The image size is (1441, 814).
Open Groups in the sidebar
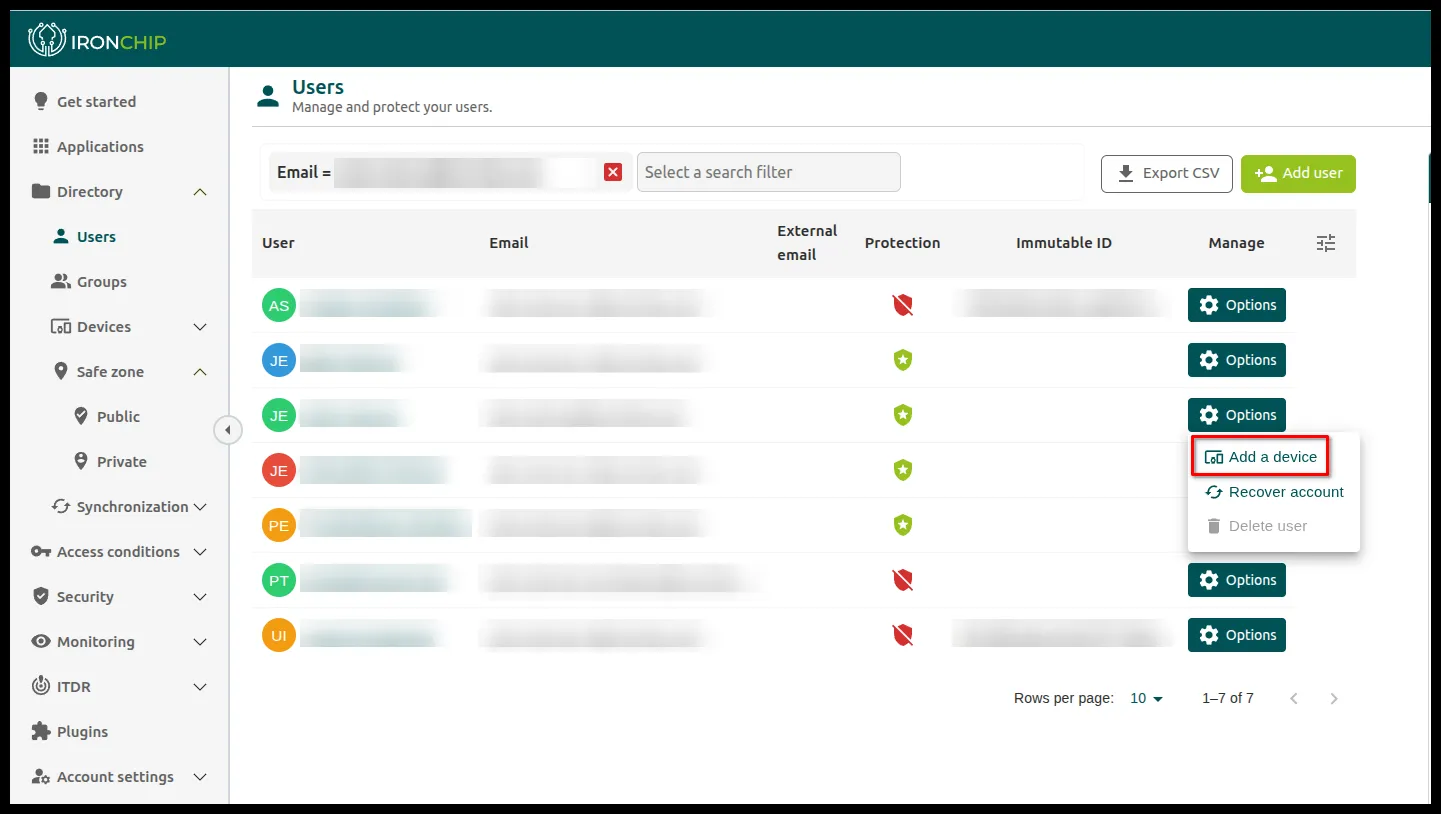click(x=89, y=282)
